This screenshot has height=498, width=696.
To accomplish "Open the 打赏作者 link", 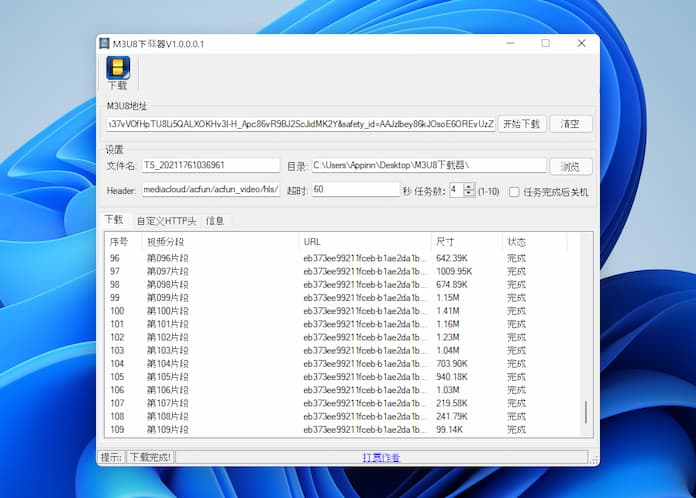I will 380,458.
